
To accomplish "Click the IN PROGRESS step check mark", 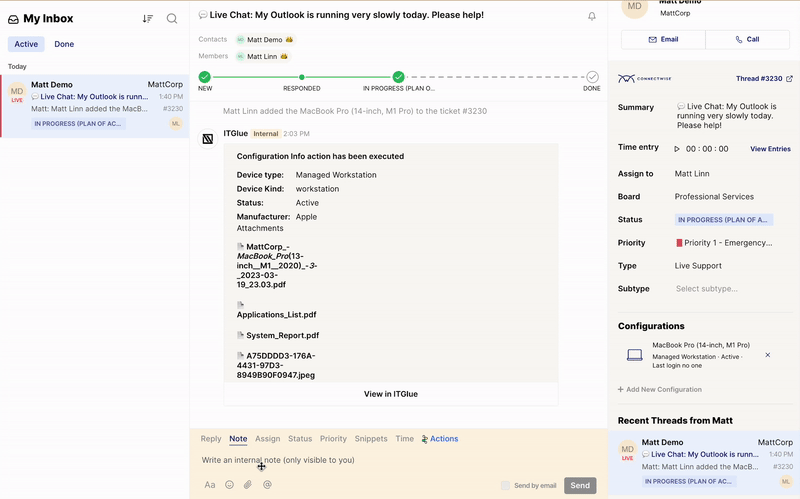I will click(x=398, y=77).
